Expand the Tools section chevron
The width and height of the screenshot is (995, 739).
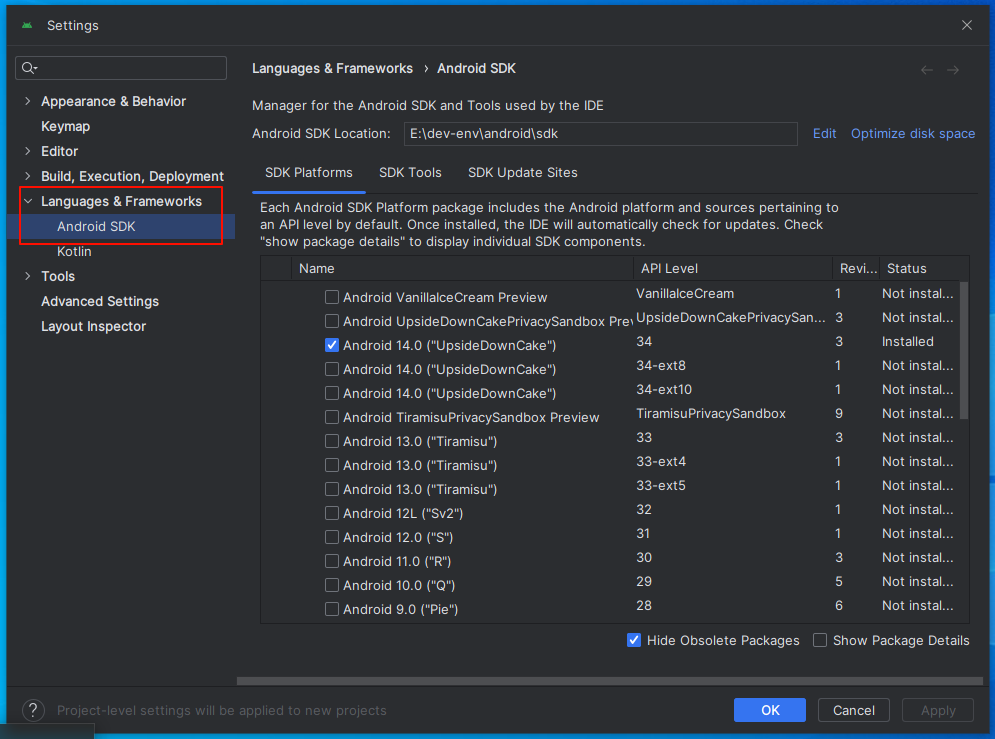27,276
